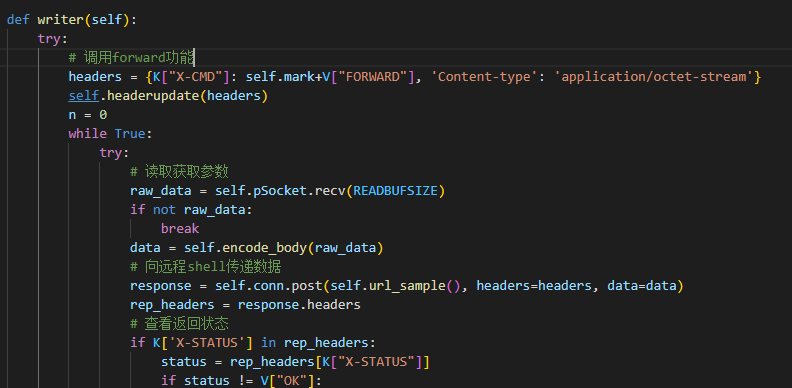Viewport: 792px width, 388px height.
Task: Click the comment "# 查看返回状态"
Action: coord(179,324)
